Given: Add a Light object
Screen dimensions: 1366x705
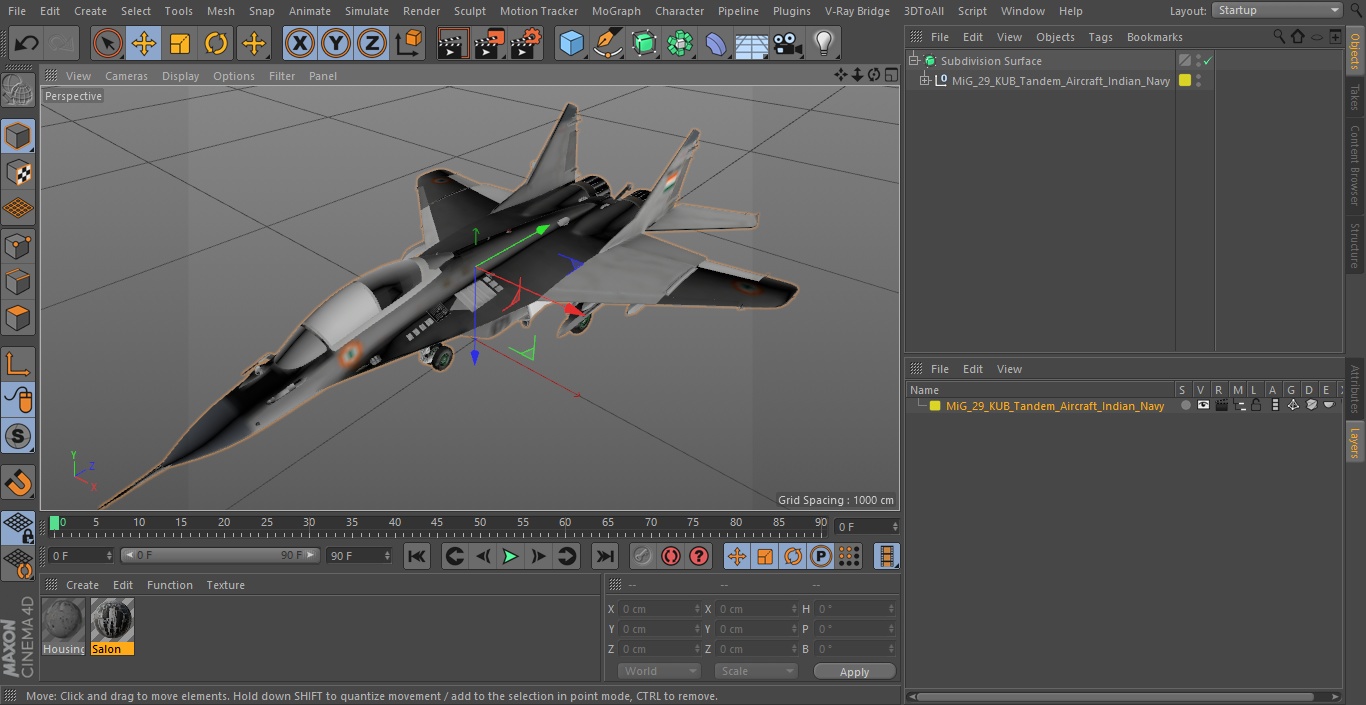Looking at the screenshot, I should pos(823,43).
